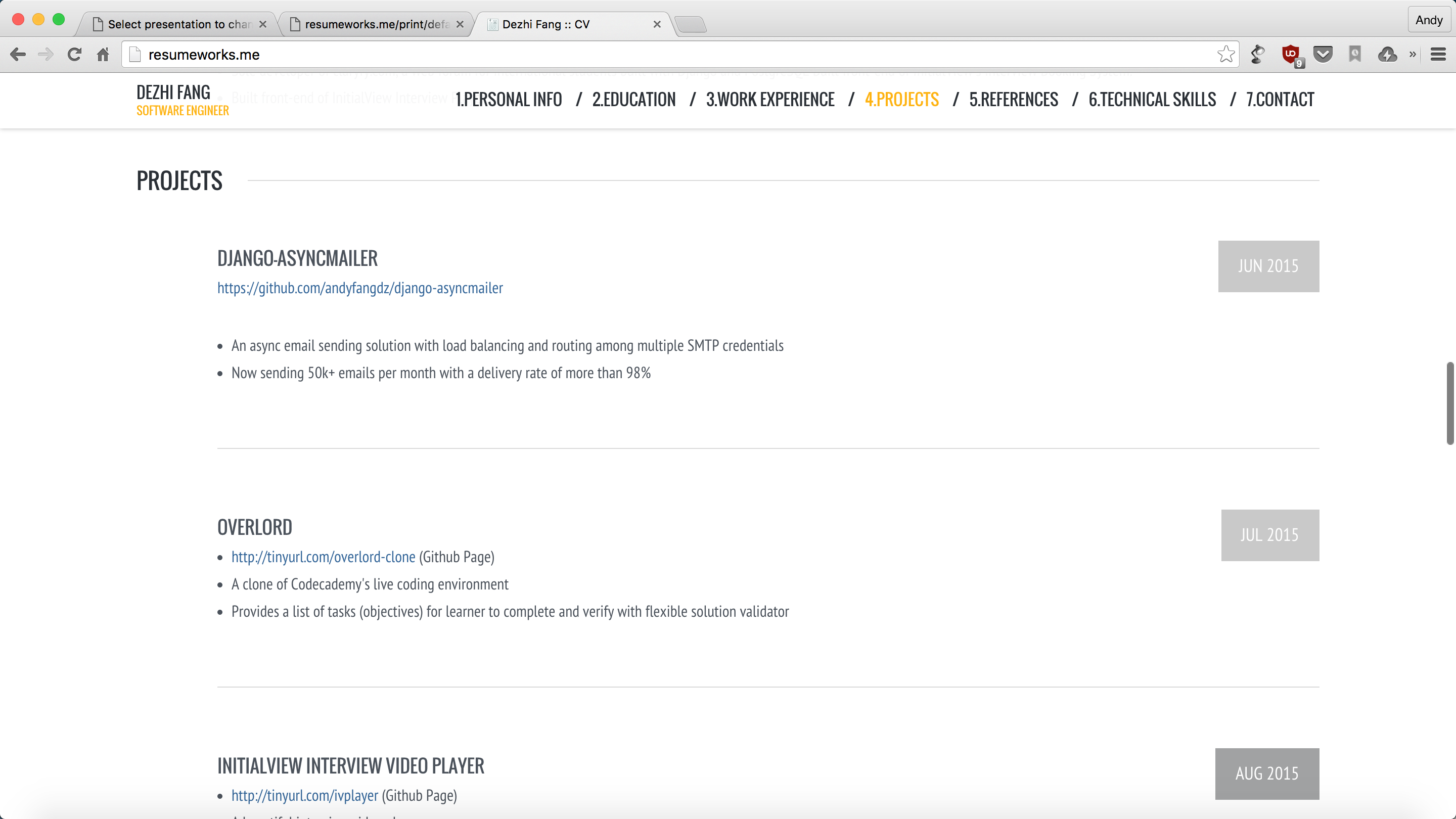Reload the current page
1456x819 pixels.
pos(74,54)
